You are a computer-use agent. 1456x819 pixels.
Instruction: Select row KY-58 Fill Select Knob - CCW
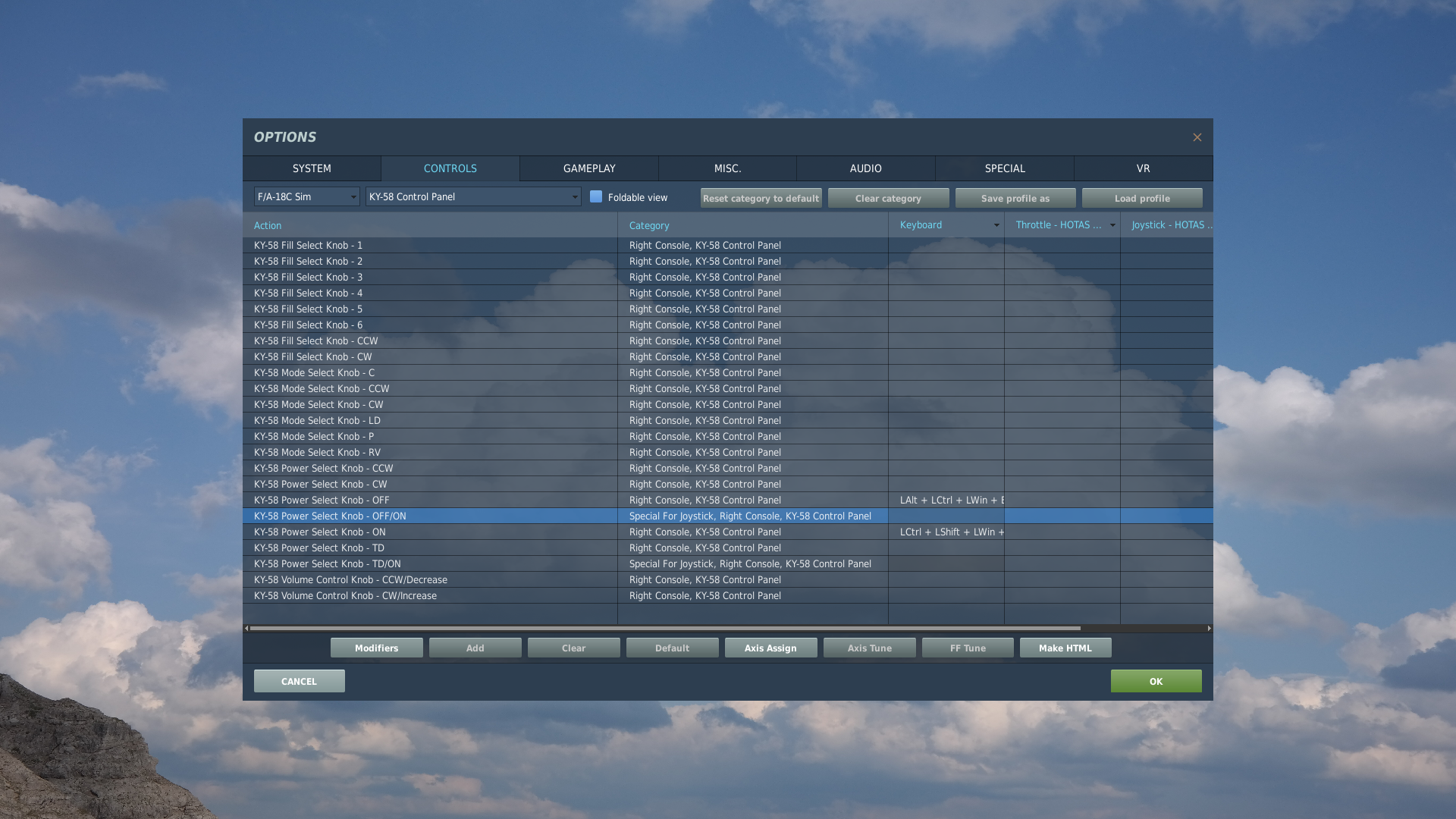(728, 340)
